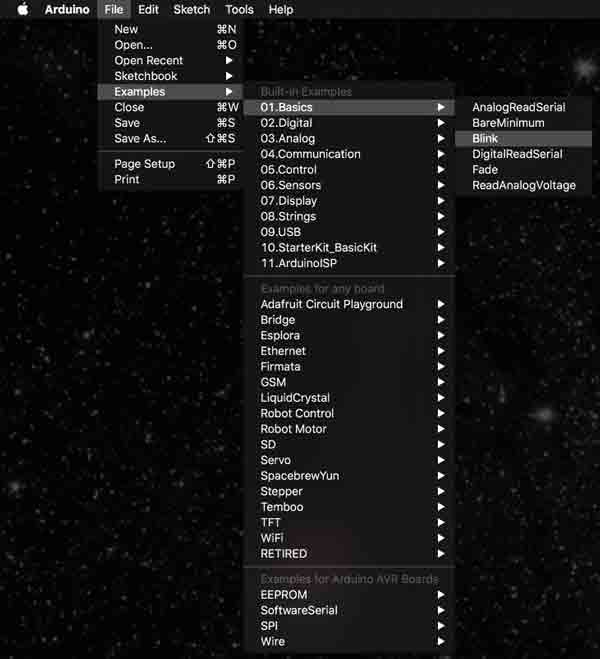Screen dimensions: 600x659
Task: Expand 06.Sensors examples
Action: [350, 185]
